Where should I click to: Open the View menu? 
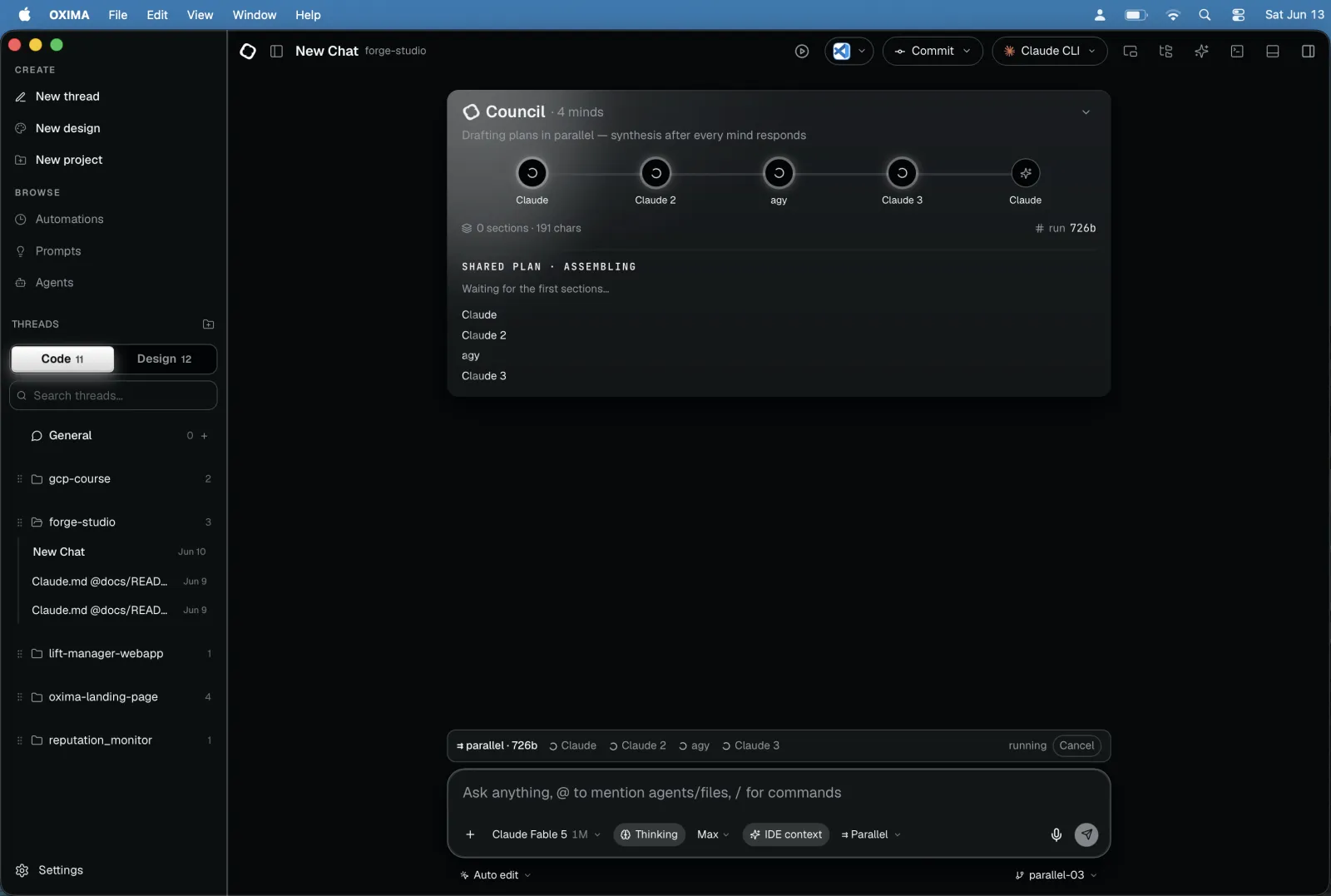[200, 15]
